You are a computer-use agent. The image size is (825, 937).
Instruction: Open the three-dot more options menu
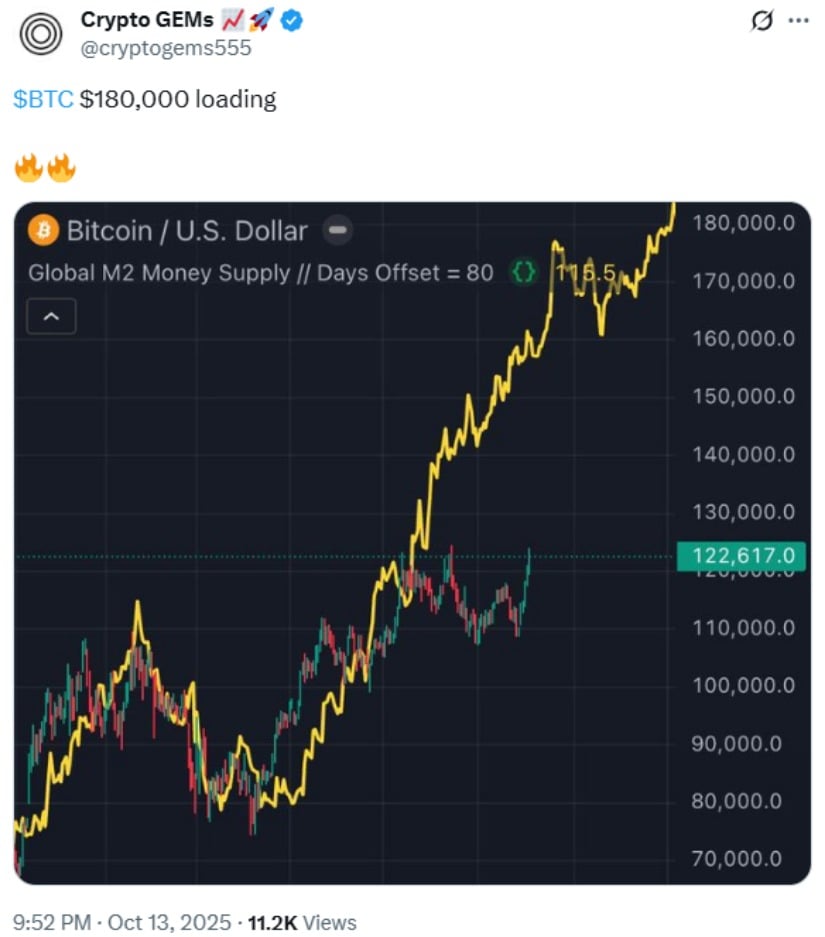coord(799,20)
